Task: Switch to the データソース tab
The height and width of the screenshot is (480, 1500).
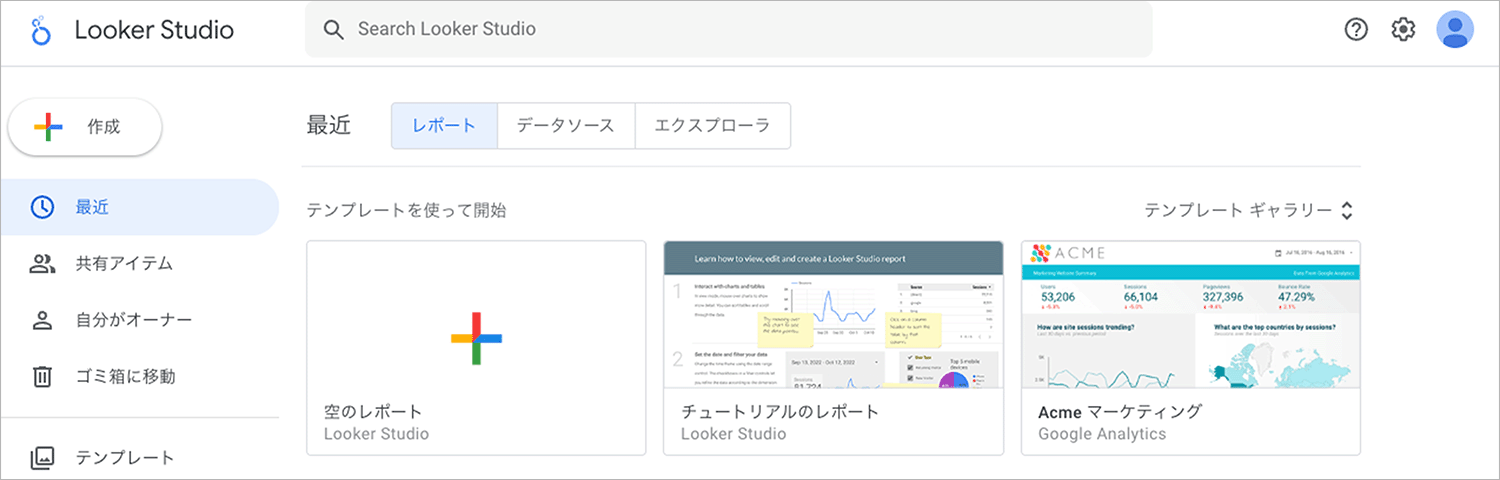Action: (x=566, y=126)
